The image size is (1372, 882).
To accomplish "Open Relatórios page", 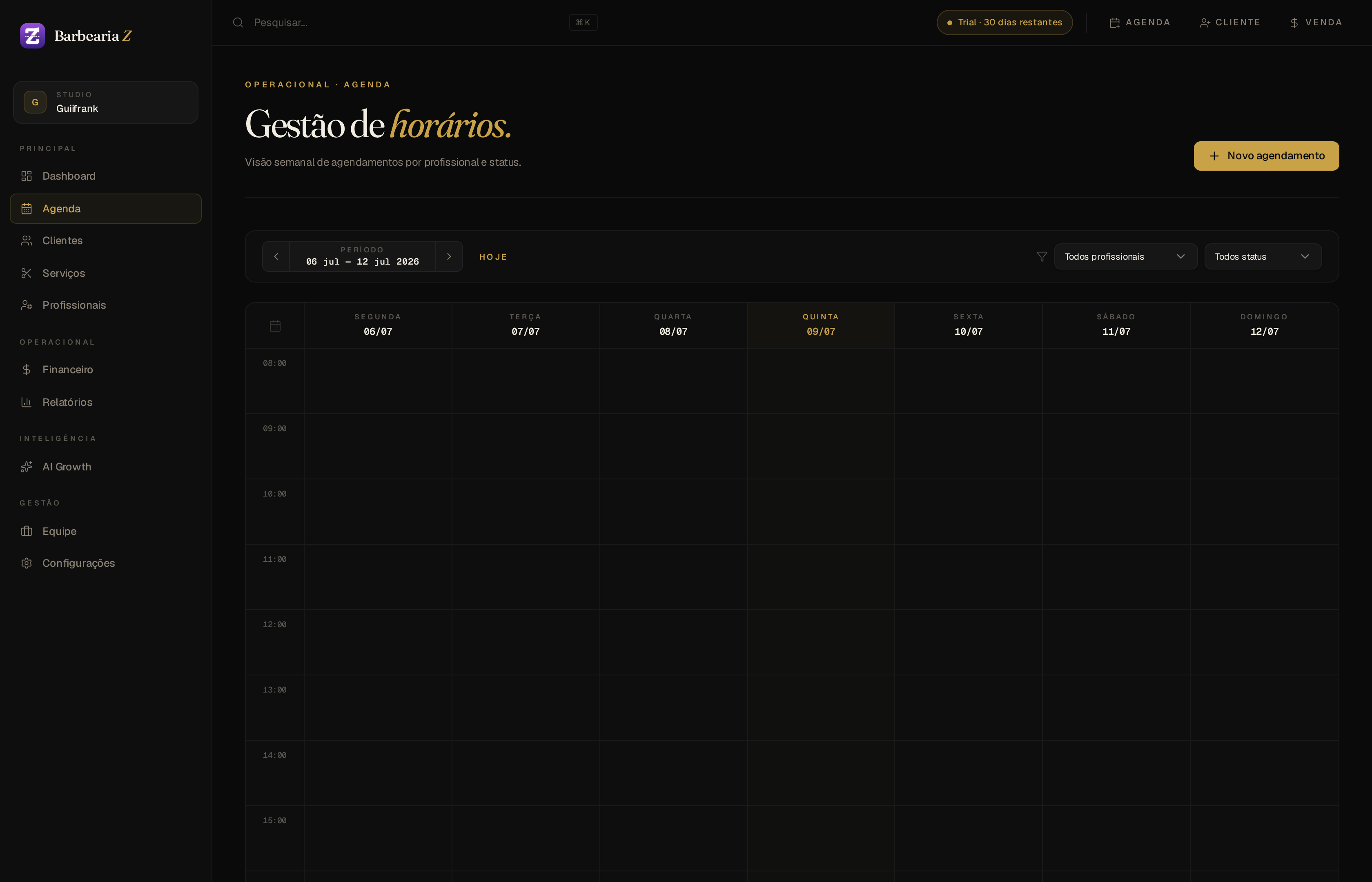I will (x=106, y=402).
